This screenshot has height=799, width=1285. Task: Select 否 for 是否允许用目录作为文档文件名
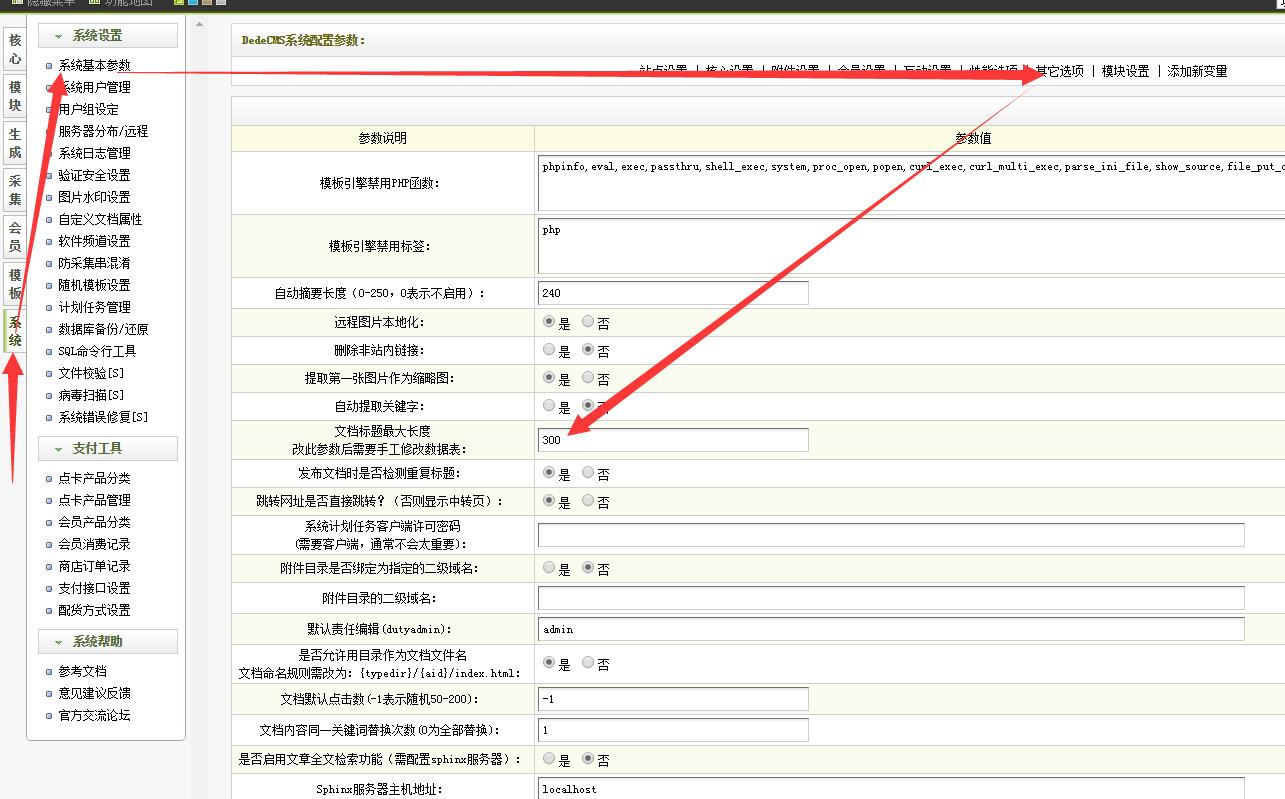tap(588, 662)
